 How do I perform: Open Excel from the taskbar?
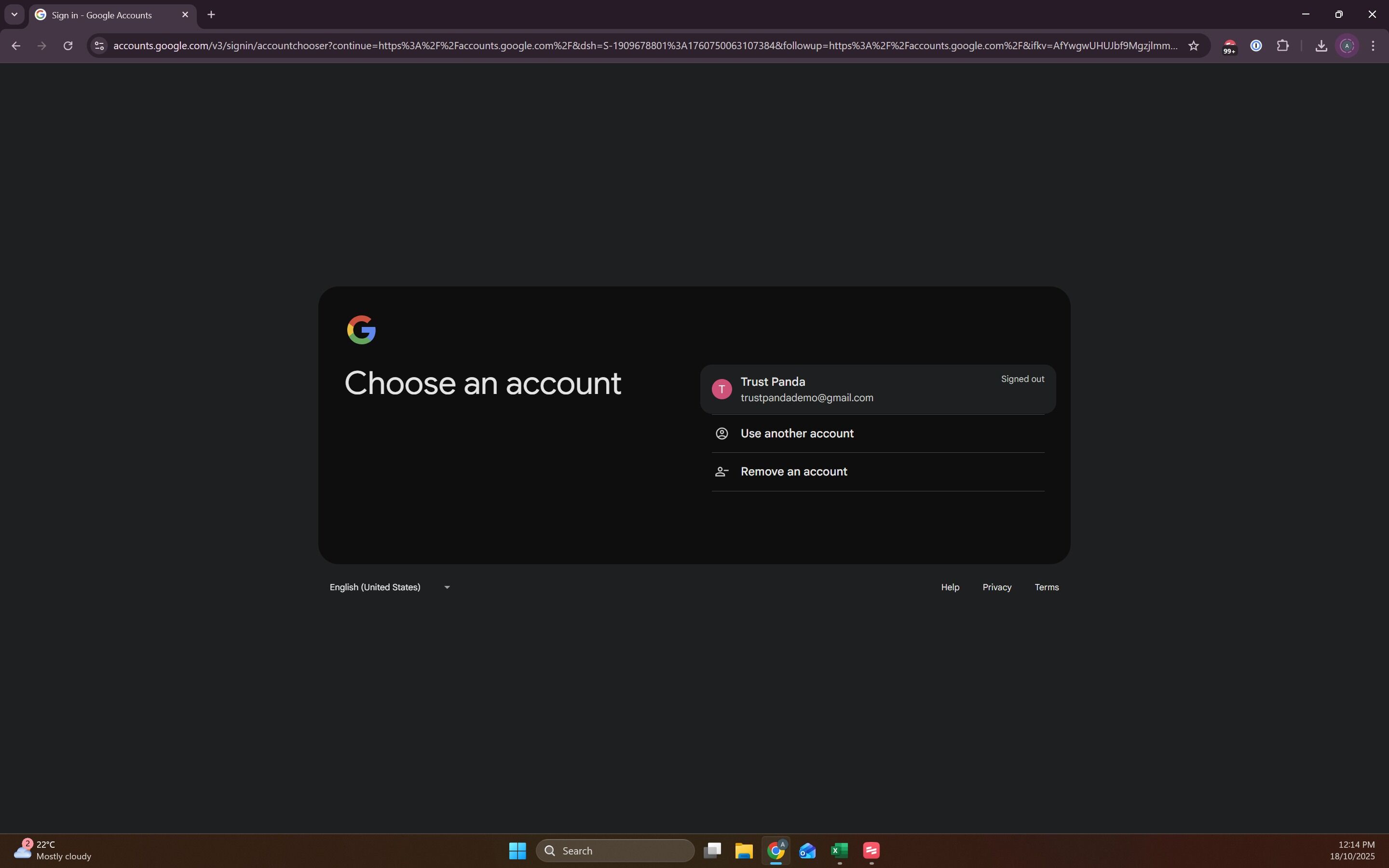tap(839, 851)
